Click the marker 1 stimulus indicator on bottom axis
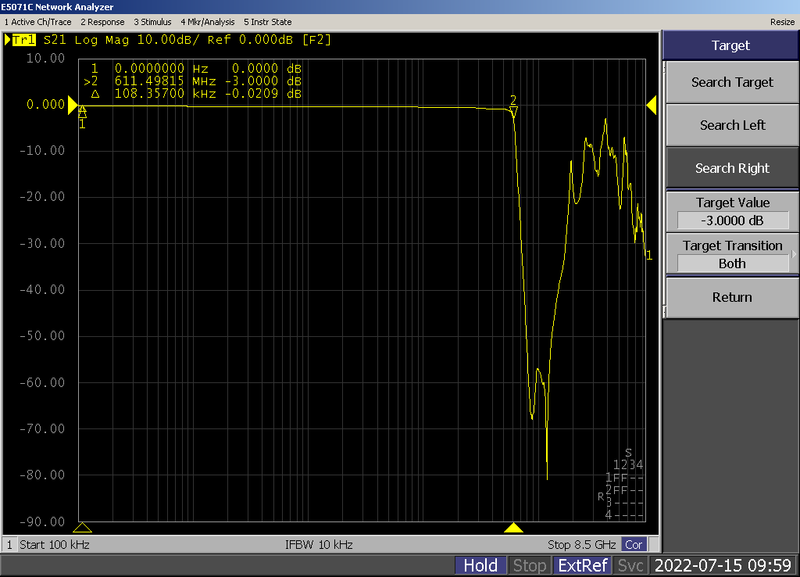This screenshot has width=800, height=577. [82, 528]
